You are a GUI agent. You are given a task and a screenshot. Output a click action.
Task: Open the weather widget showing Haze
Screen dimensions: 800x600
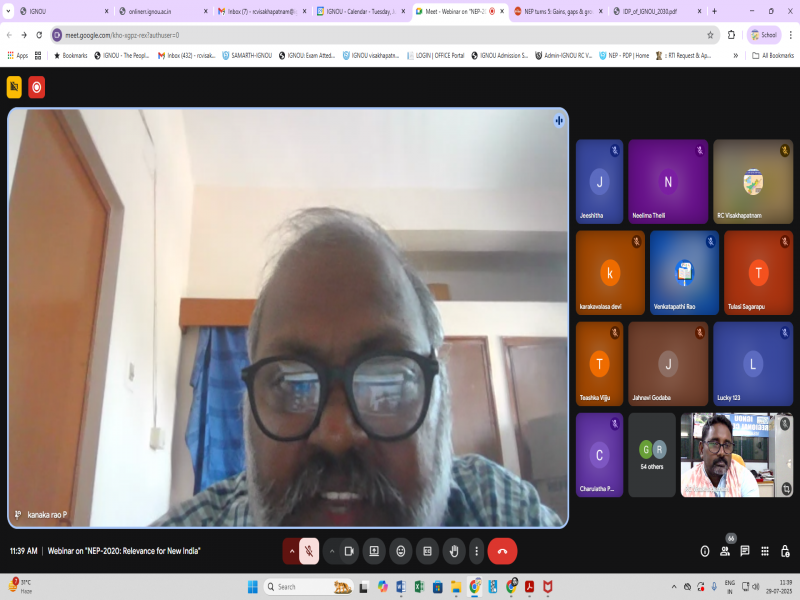(x=20, y=587)
